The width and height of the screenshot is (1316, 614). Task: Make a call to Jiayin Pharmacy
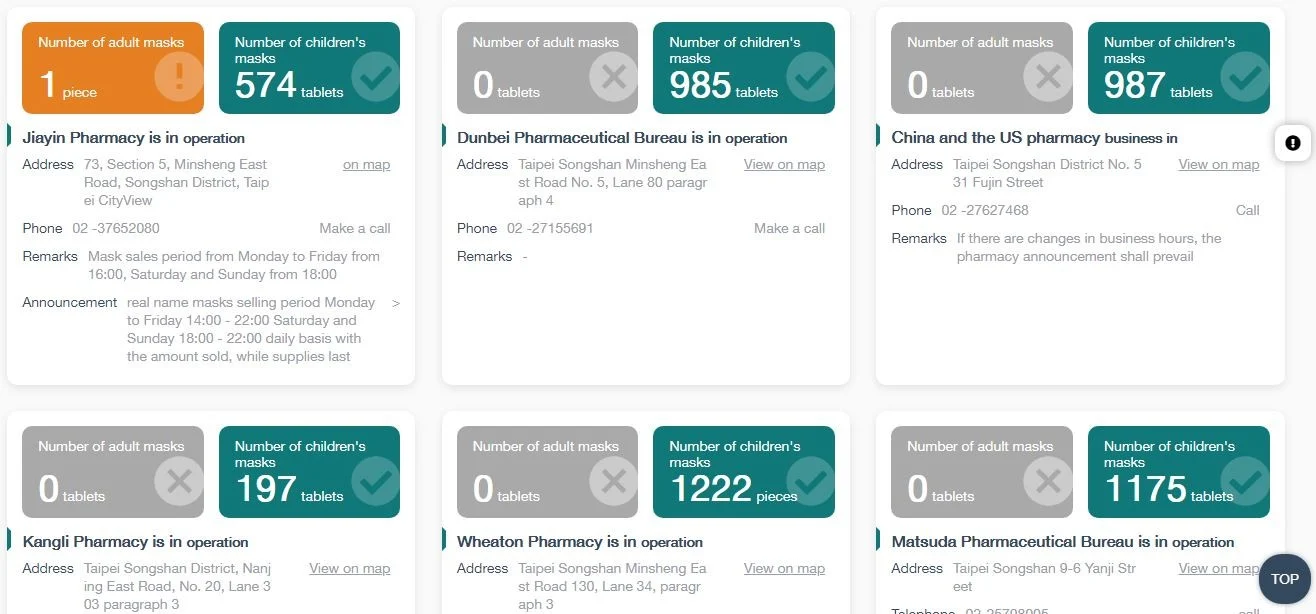coord(355,229)
